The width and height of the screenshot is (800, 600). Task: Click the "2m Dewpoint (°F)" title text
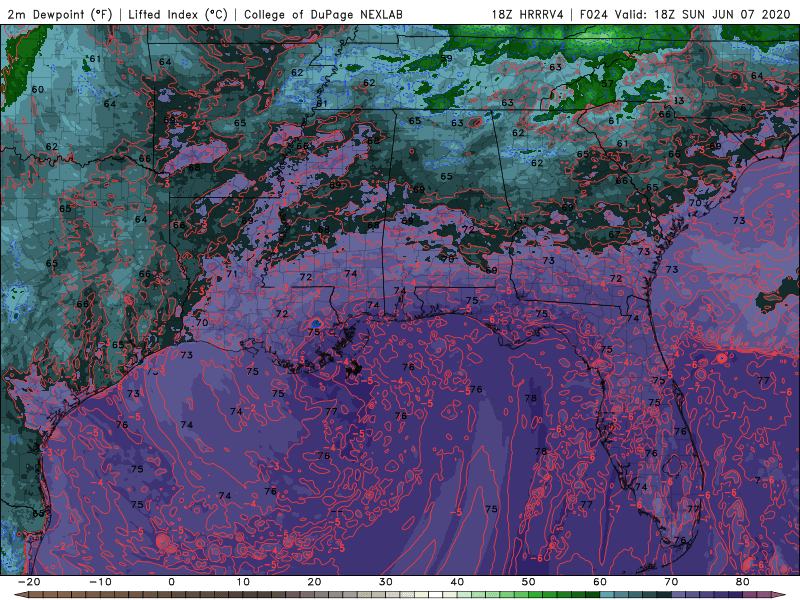click(x=60, y=14)
